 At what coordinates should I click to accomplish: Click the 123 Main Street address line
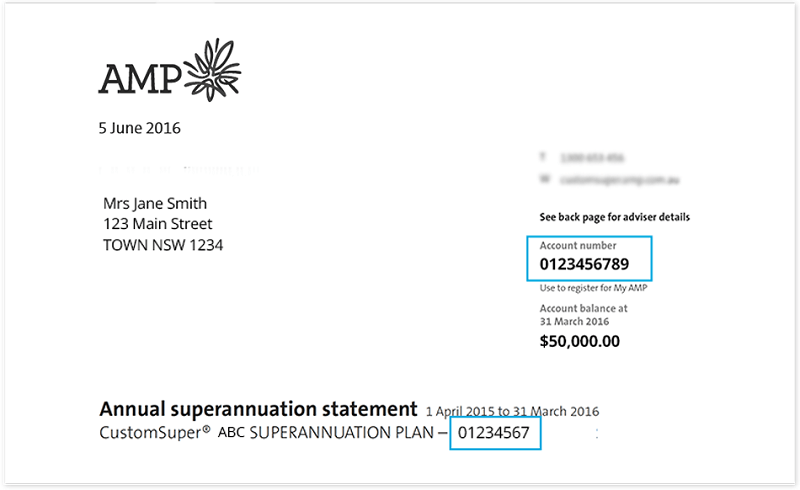(x=158, y=224)
